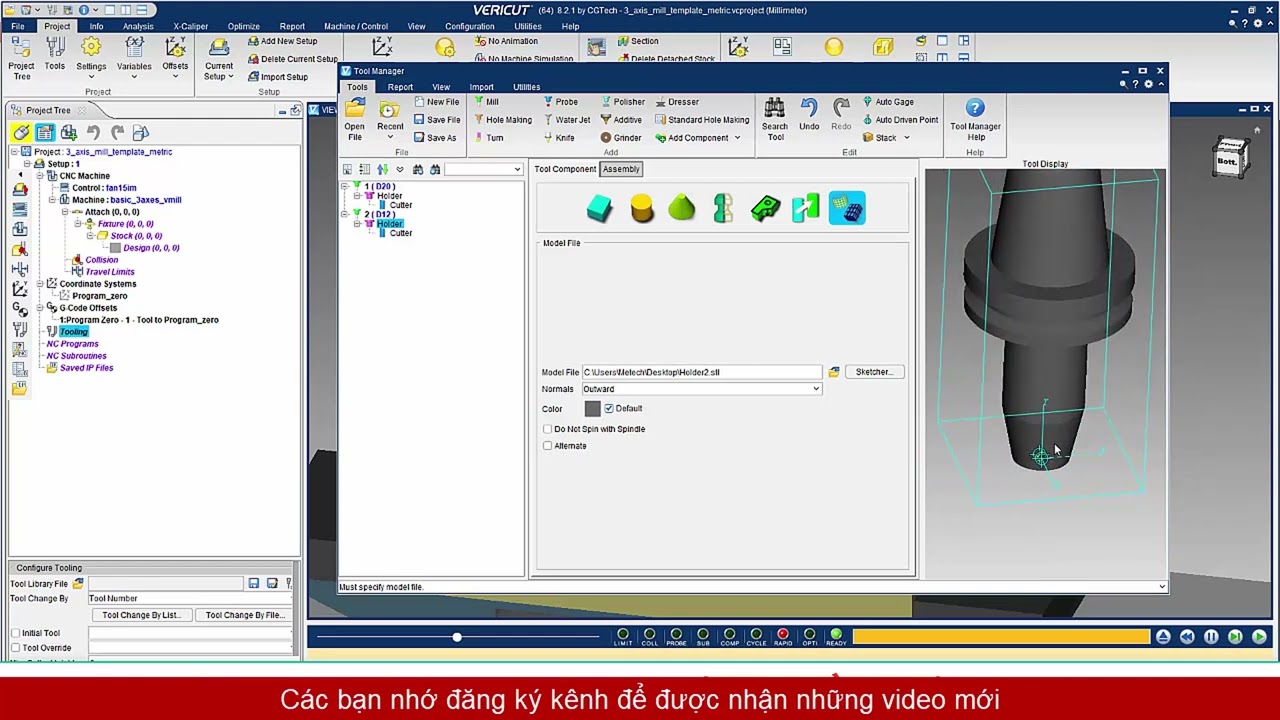Click Save File in Tool Manager

coord(437,120)
